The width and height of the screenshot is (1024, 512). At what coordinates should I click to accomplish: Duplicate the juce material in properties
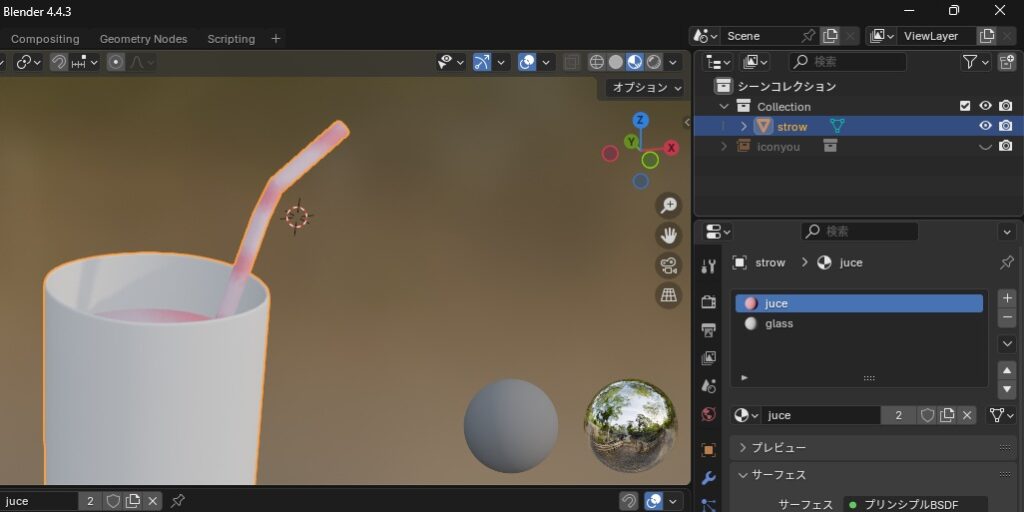[x=947, y=415]
